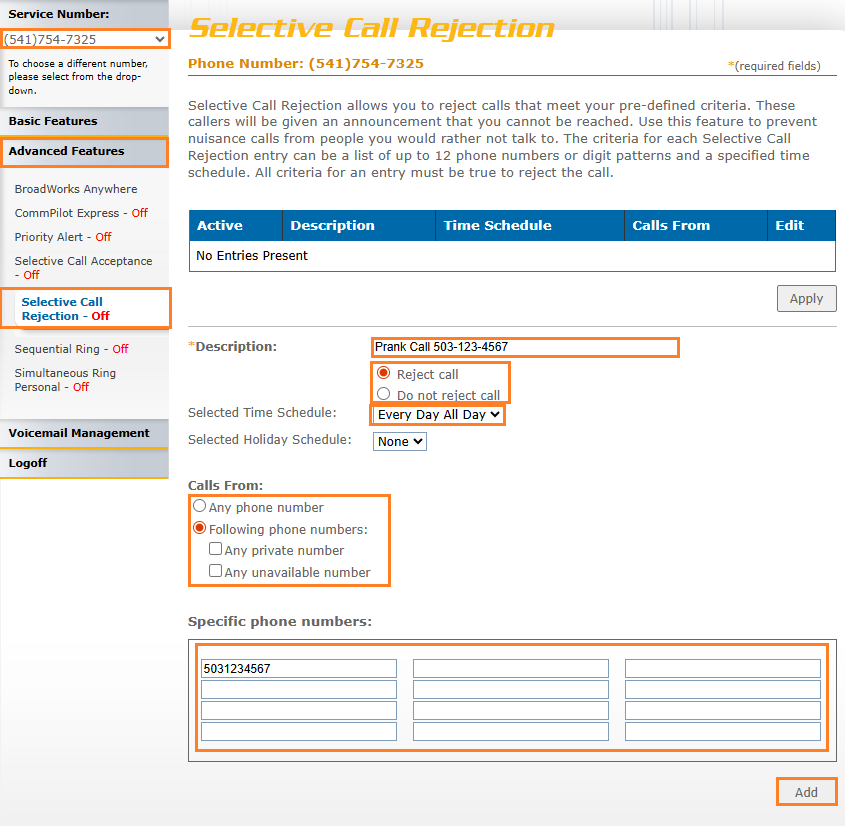Enable the Any private number checkbox

[x=216, y=550]
